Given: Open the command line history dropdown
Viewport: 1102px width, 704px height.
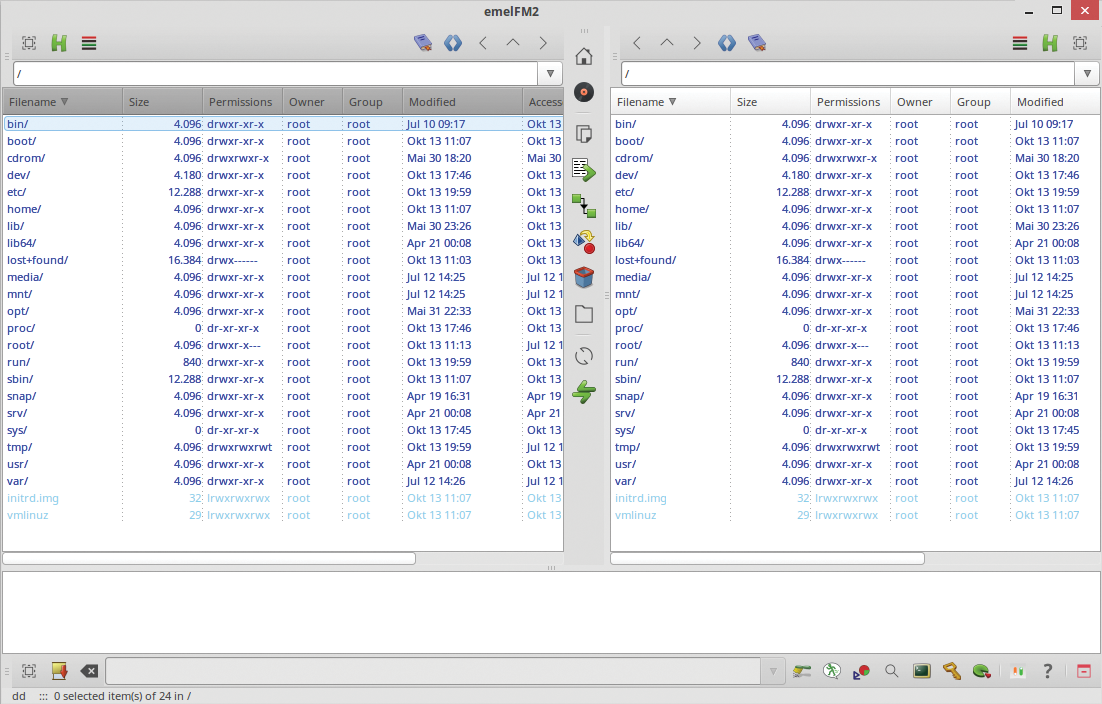Looking at the screenshot, I should coord(771,671).
